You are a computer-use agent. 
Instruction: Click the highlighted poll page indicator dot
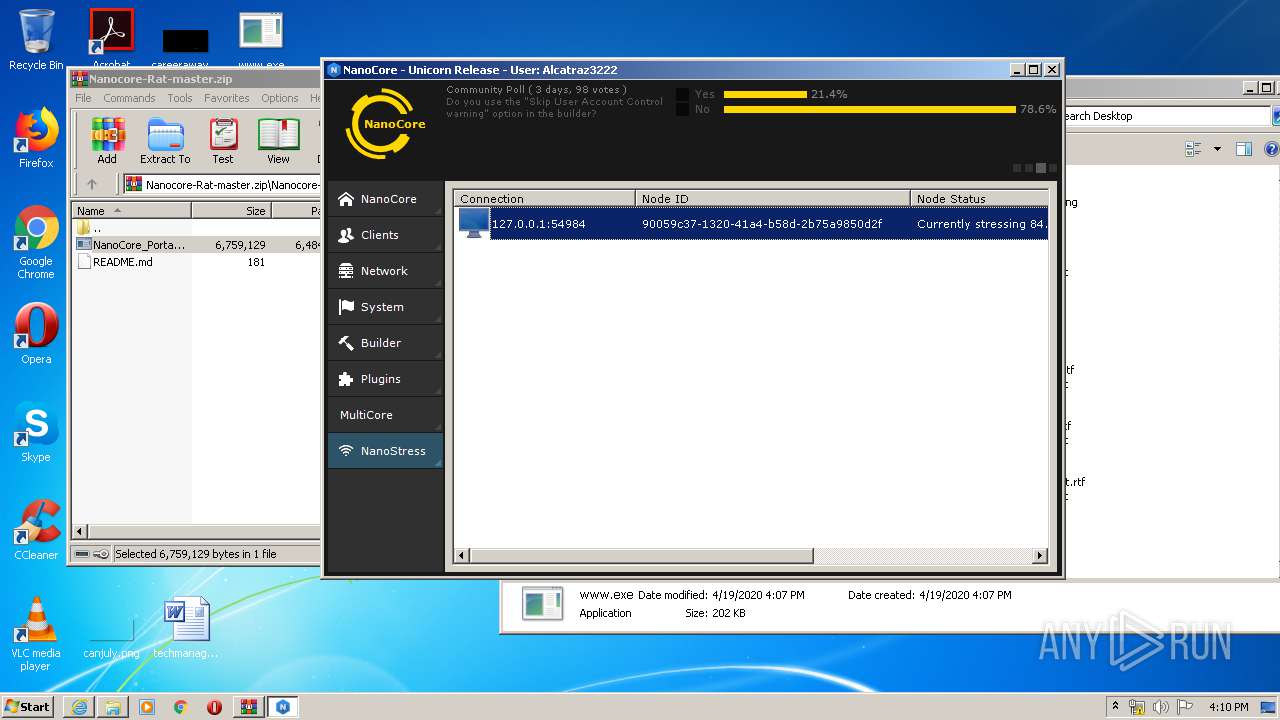(x=1041, y=168)
